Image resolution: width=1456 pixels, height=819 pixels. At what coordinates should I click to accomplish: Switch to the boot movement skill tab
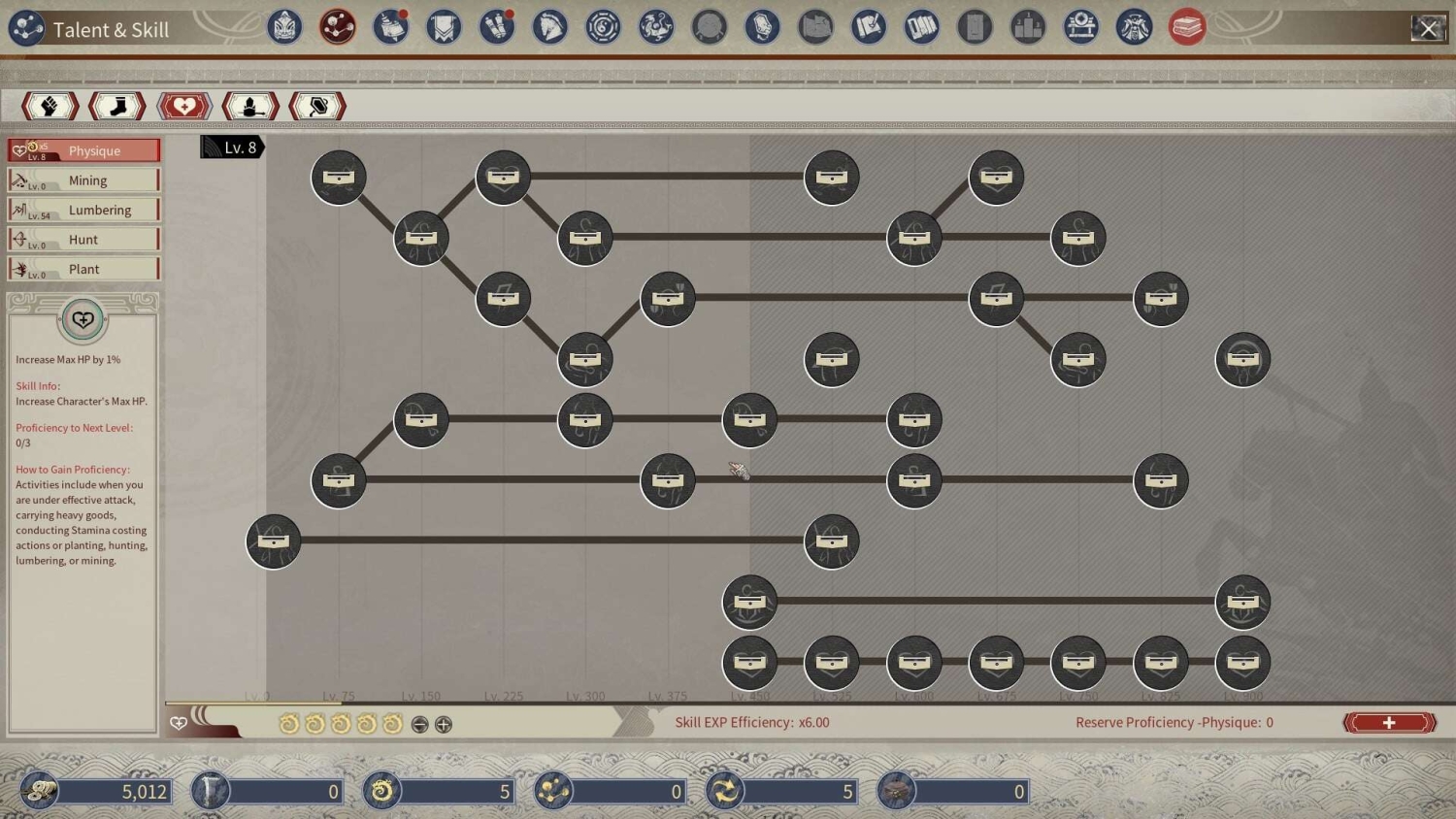click(x=116, y=106)
